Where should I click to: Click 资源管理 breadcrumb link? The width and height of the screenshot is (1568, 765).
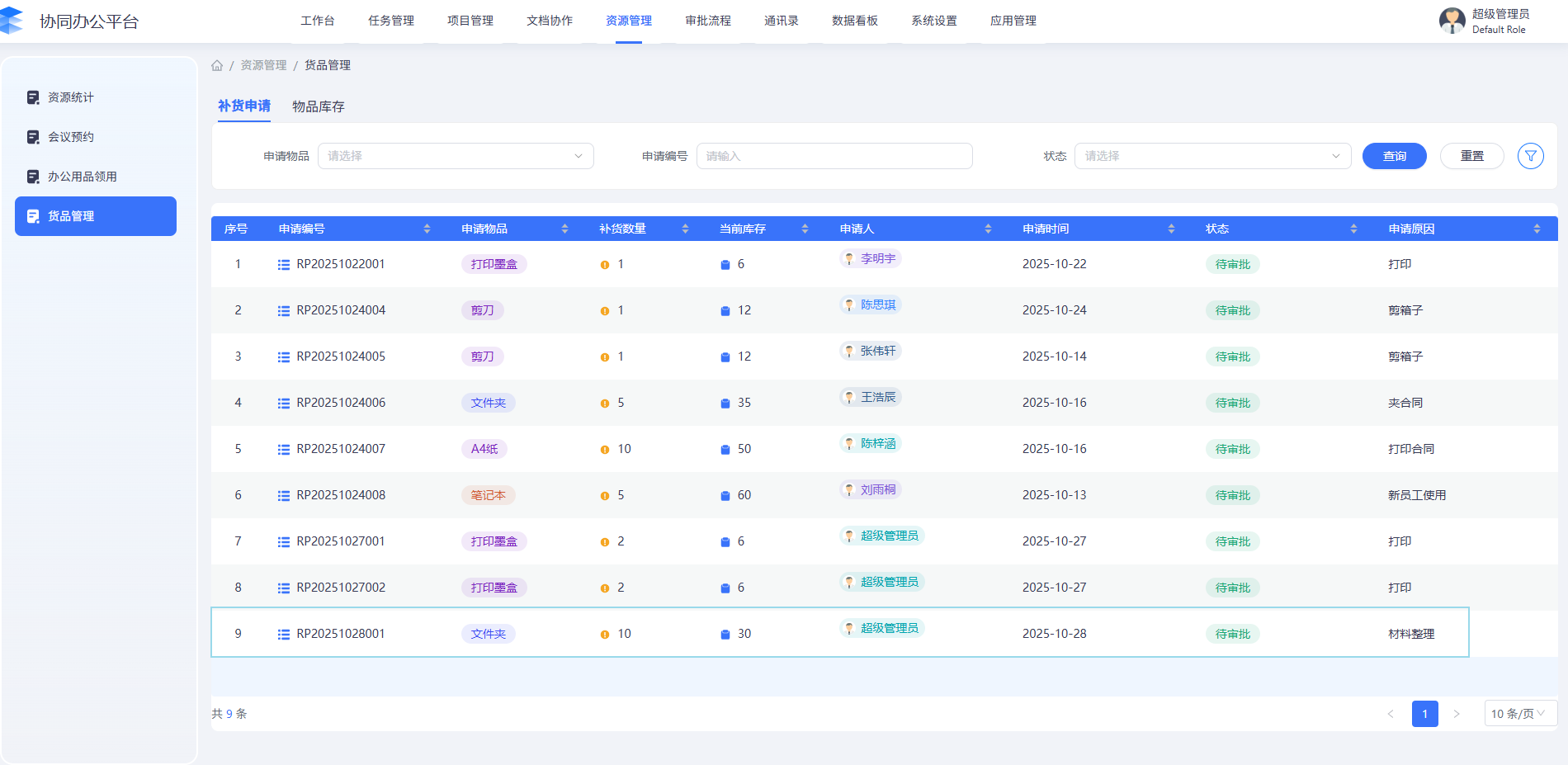(263, 65)
